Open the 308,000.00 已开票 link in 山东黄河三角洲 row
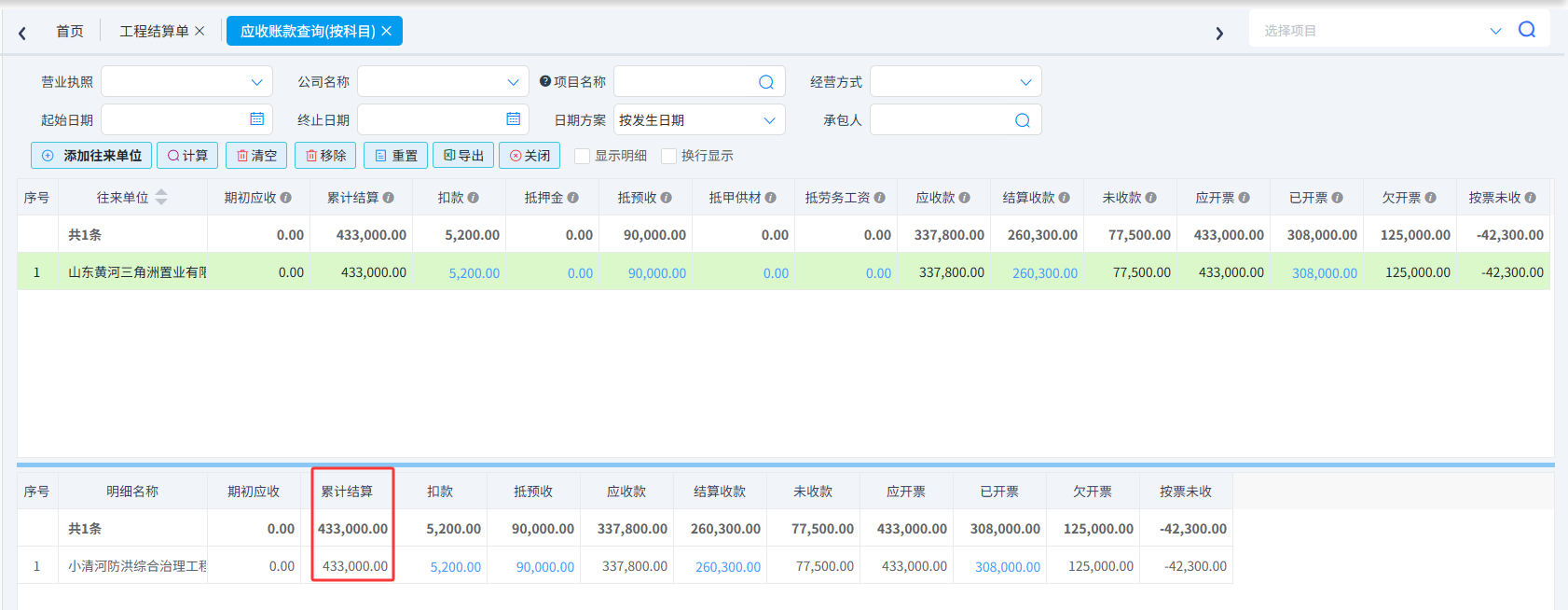 coord(1325,273)
